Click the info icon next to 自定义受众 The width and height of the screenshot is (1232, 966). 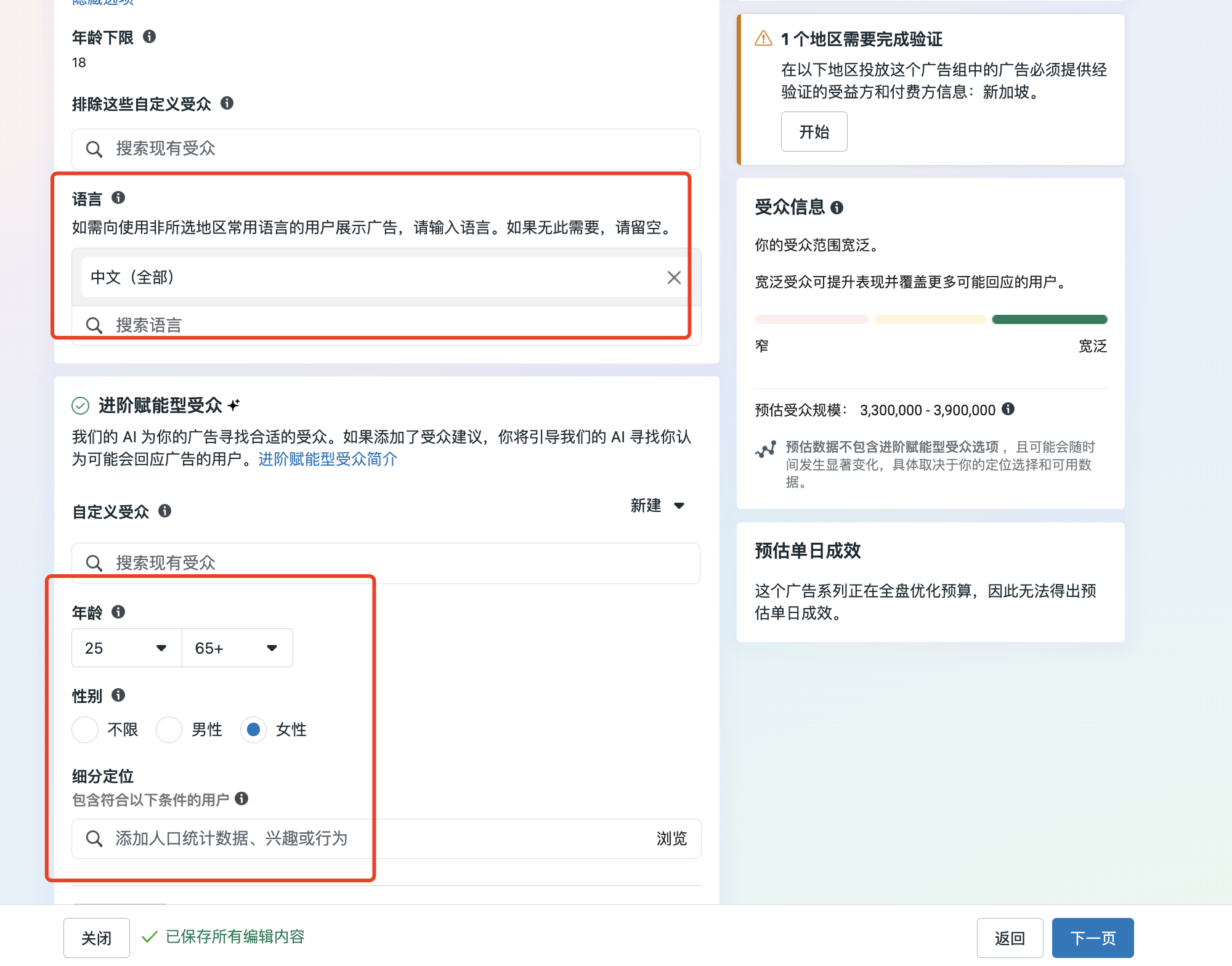pyautogui.click(x=164, y=511)
